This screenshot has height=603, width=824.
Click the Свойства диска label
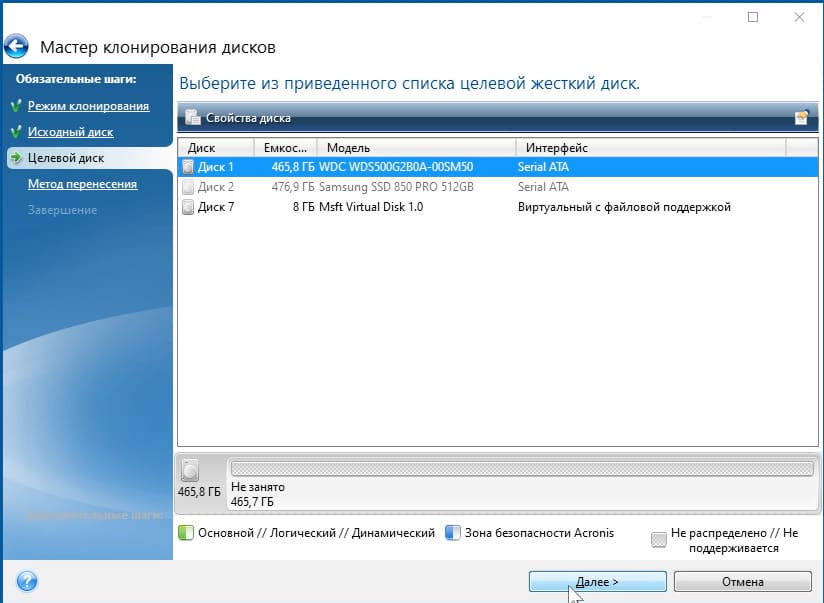[x=248, y=118]
